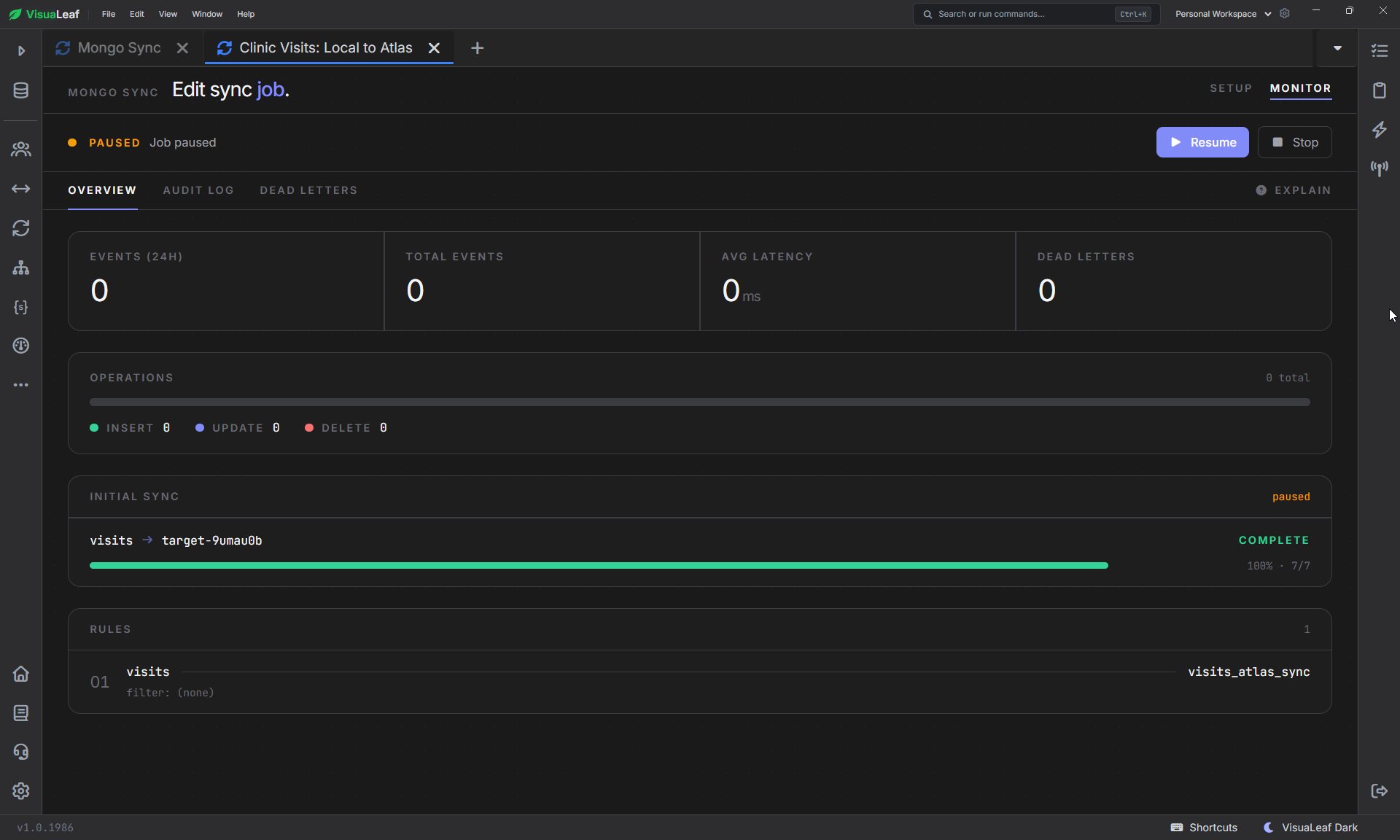The width and height of the screenshot is (1400, 840).
Task: Click the PAUSED status indicator
Action: (x=104, y=143)
